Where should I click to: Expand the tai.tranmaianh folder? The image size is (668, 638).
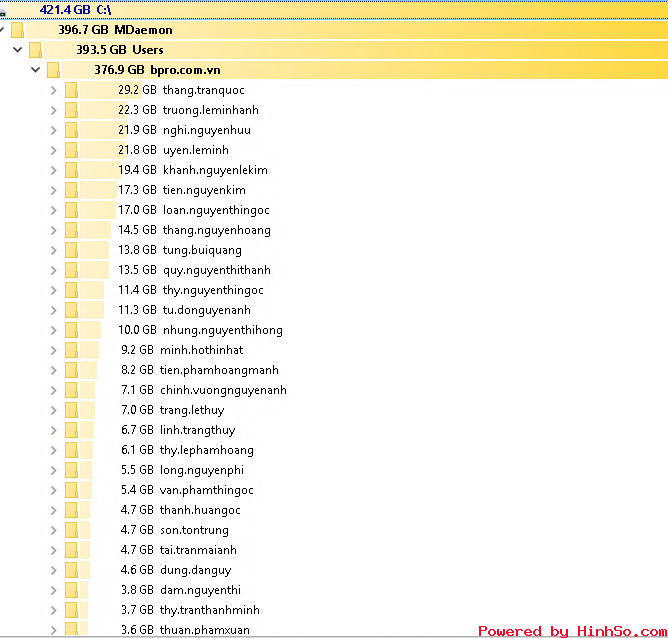53,551
